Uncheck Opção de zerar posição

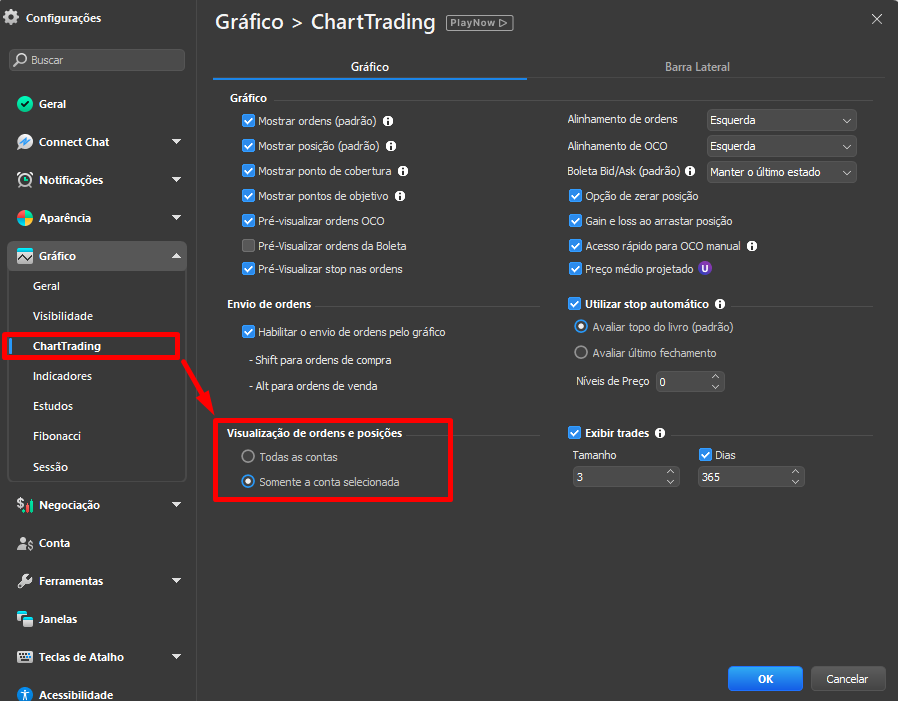[575, 196]
